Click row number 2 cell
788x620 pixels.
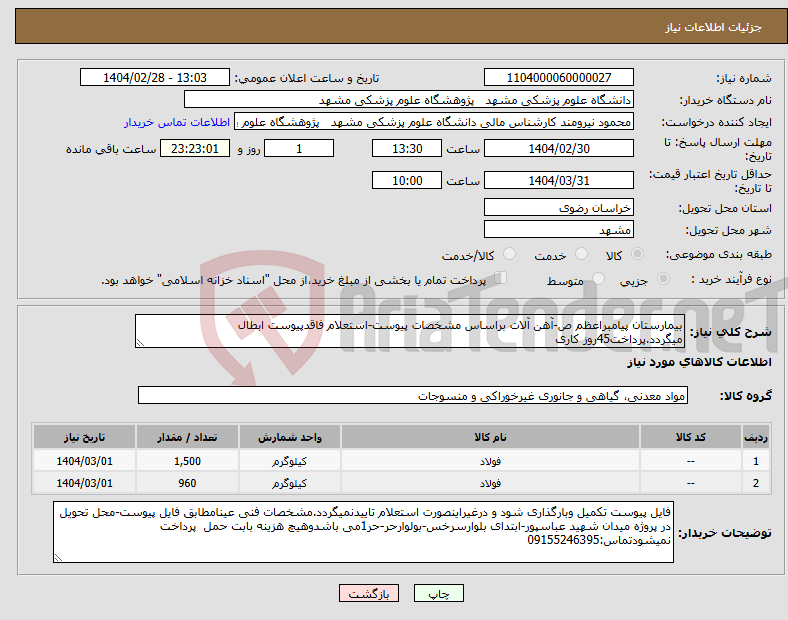coord(756,483)
